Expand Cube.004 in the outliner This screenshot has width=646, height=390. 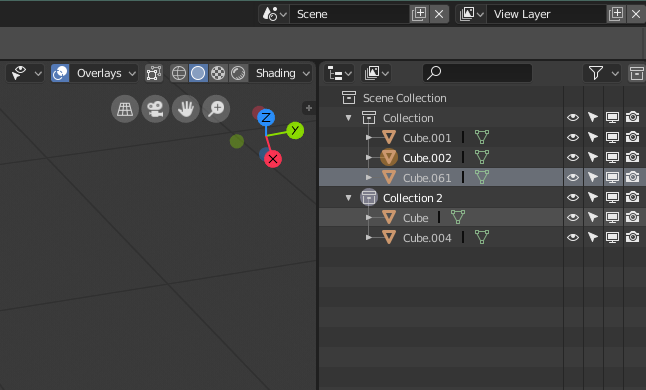coord(369,238)
